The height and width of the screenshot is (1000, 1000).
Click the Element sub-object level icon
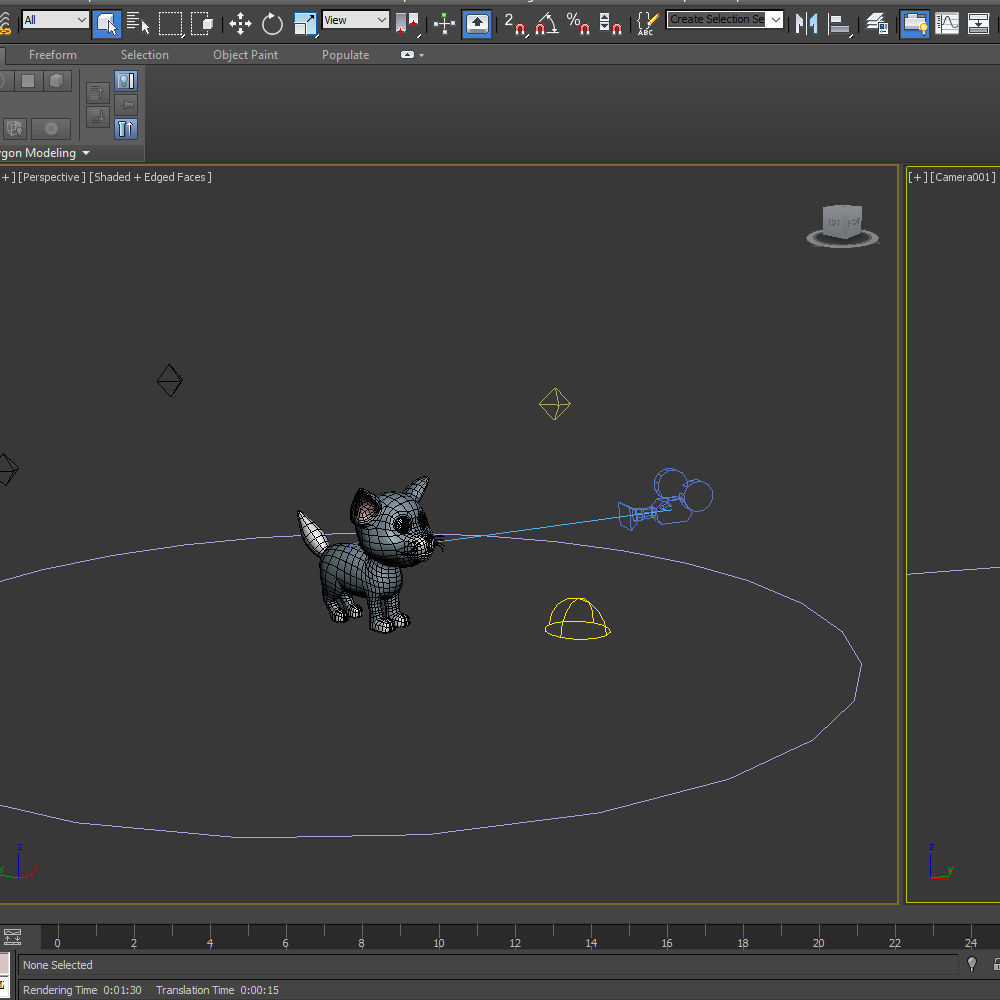coord(57,80)
